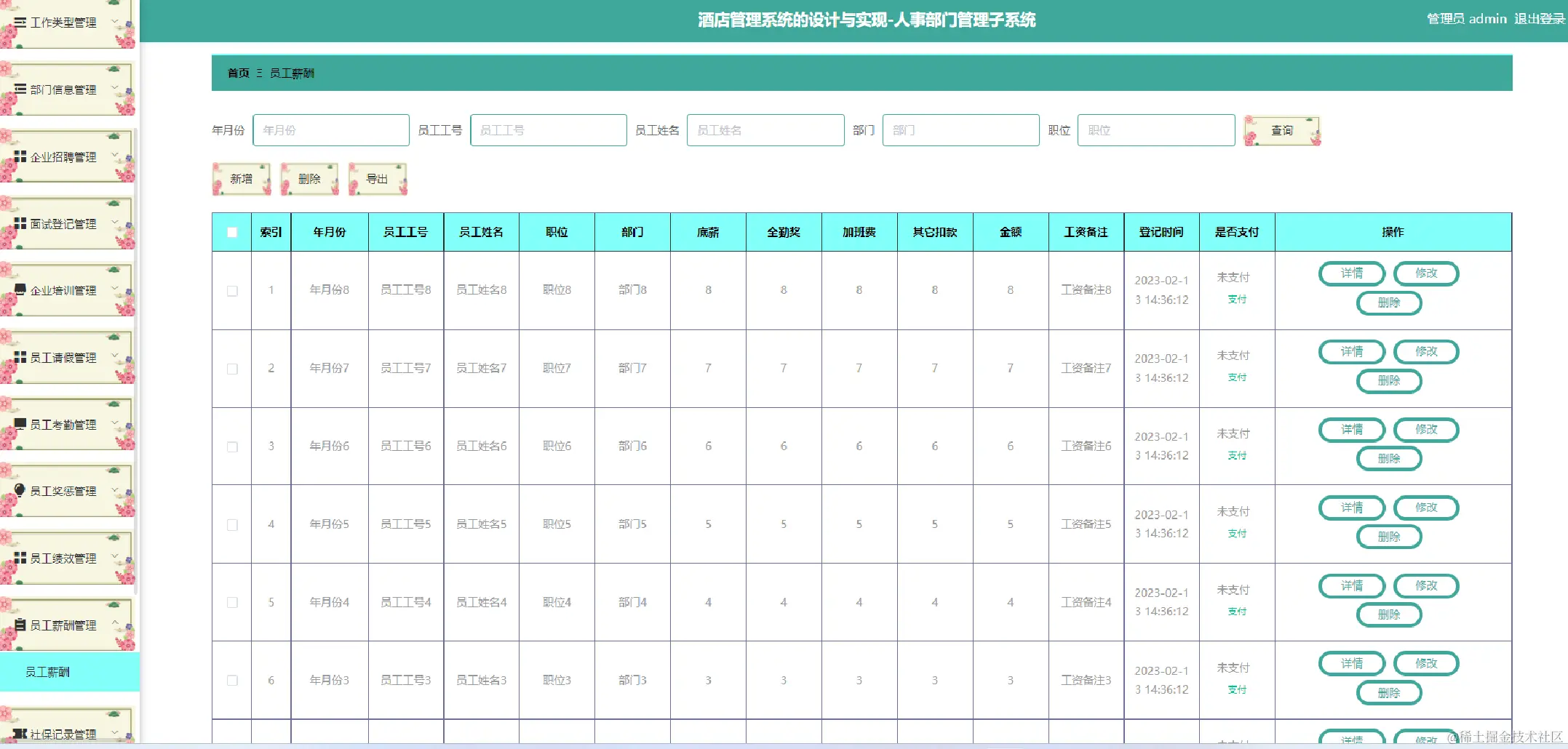Screen dimensions: 1568x749
Task: Expand the 工作类型管理 menu chevron
Action: (115, 23)
